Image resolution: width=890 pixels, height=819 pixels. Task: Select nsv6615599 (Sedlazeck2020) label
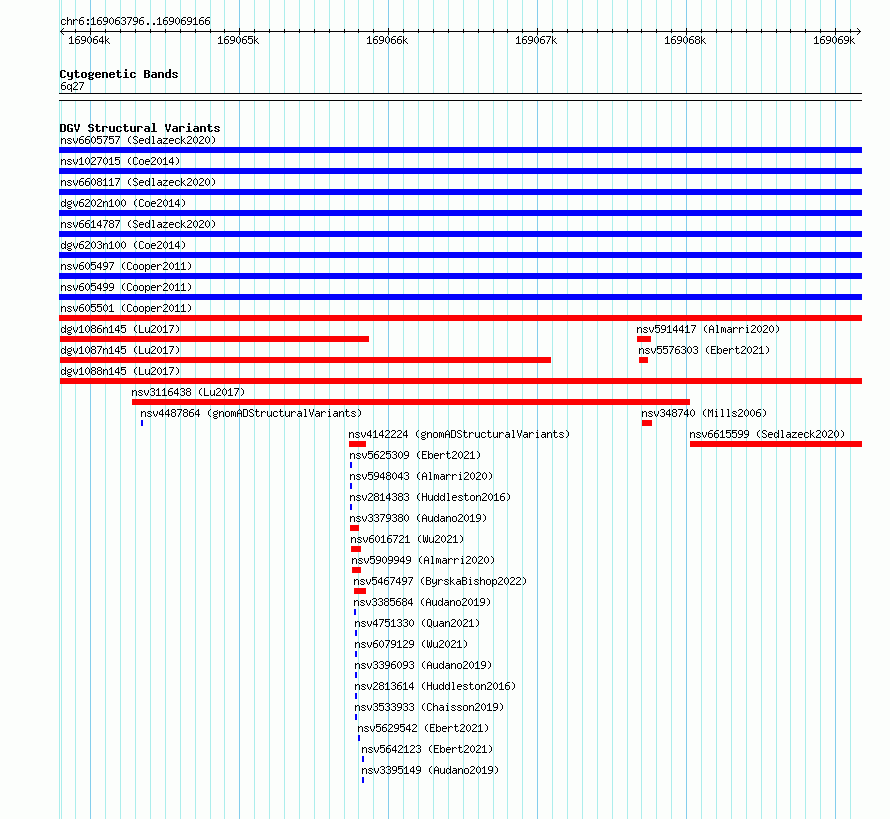(767, 434)
